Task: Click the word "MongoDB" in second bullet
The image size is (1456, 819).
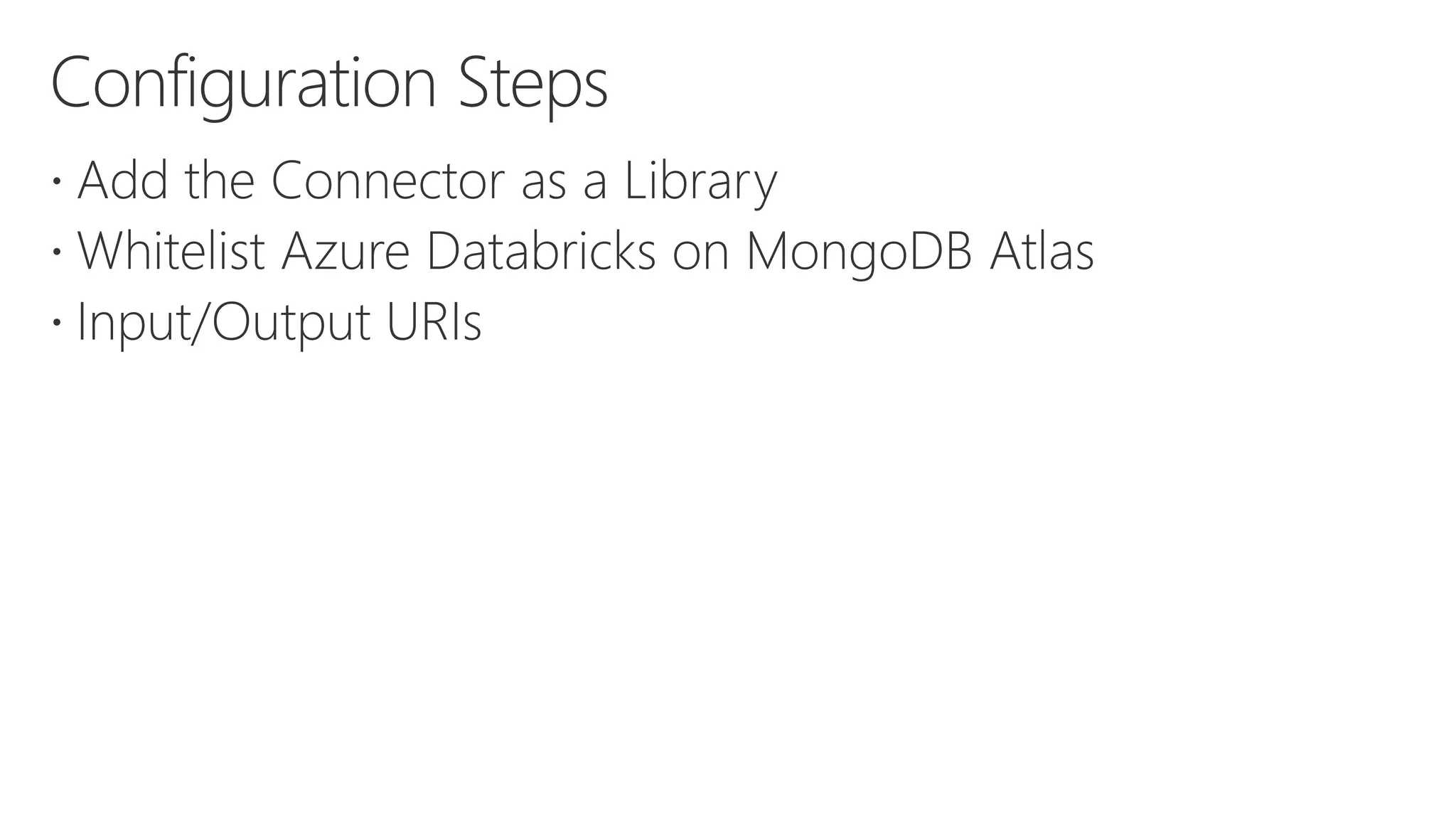Action: (859, 251)
